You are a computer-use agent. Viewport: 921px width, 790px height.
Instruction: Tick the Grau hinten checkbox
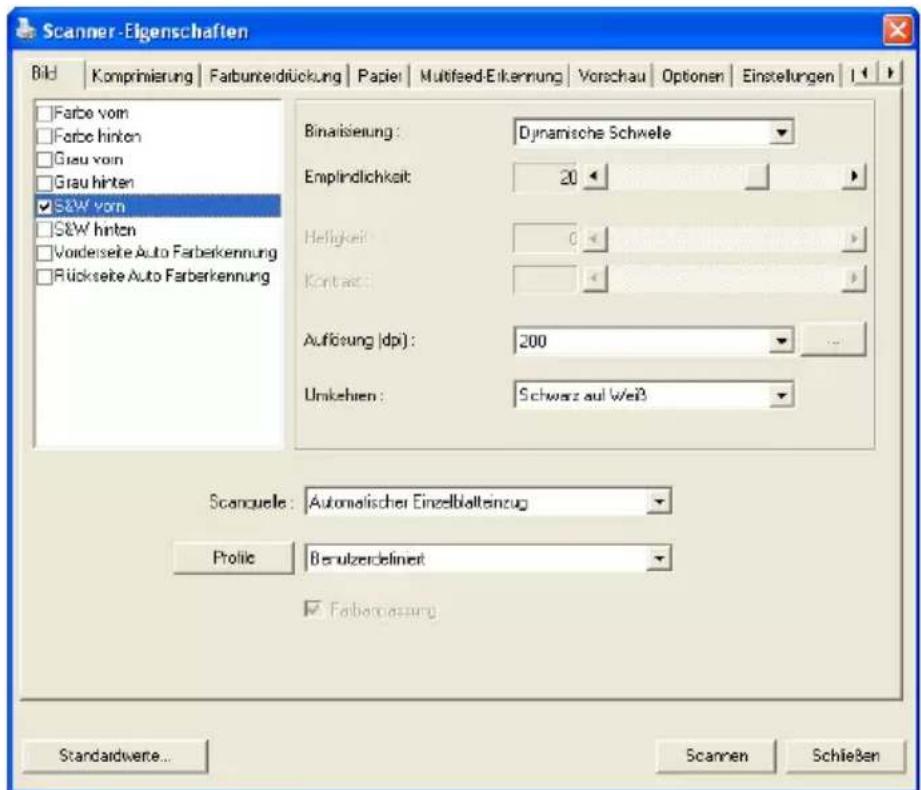point(45,183)
